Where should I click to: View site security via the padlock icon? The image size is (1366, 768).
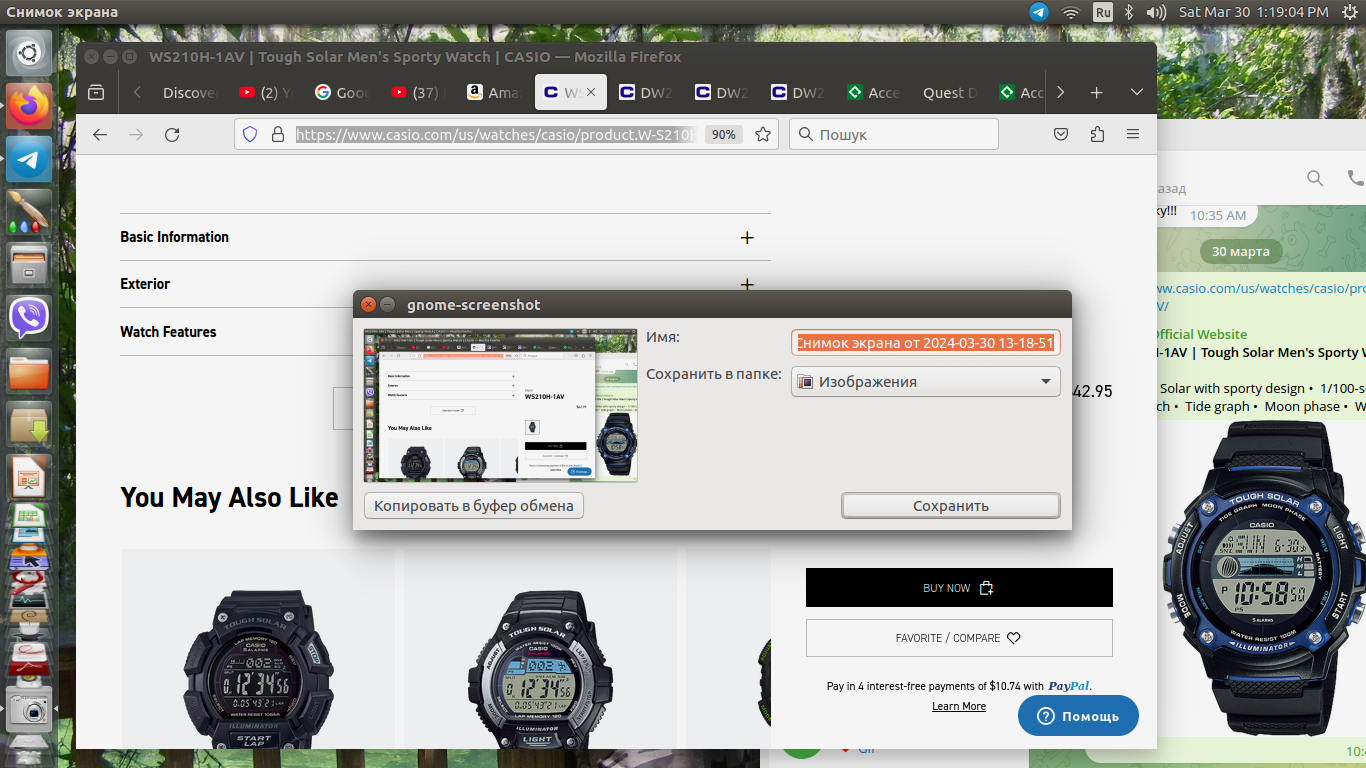[x=278, y=134]
